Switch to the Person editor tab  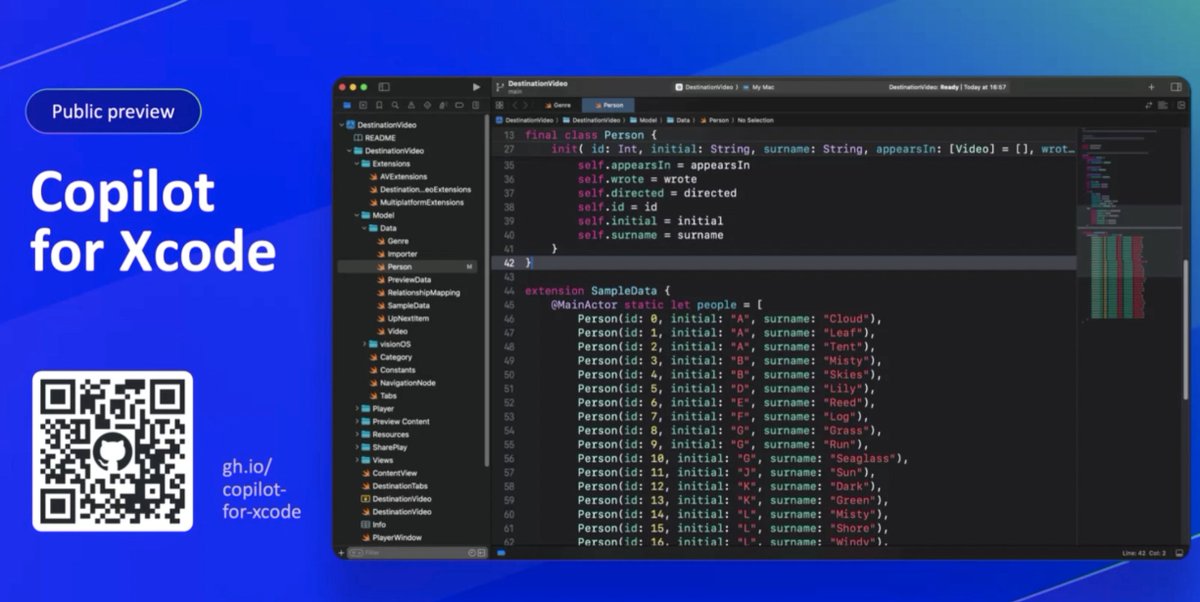[608, 104]
